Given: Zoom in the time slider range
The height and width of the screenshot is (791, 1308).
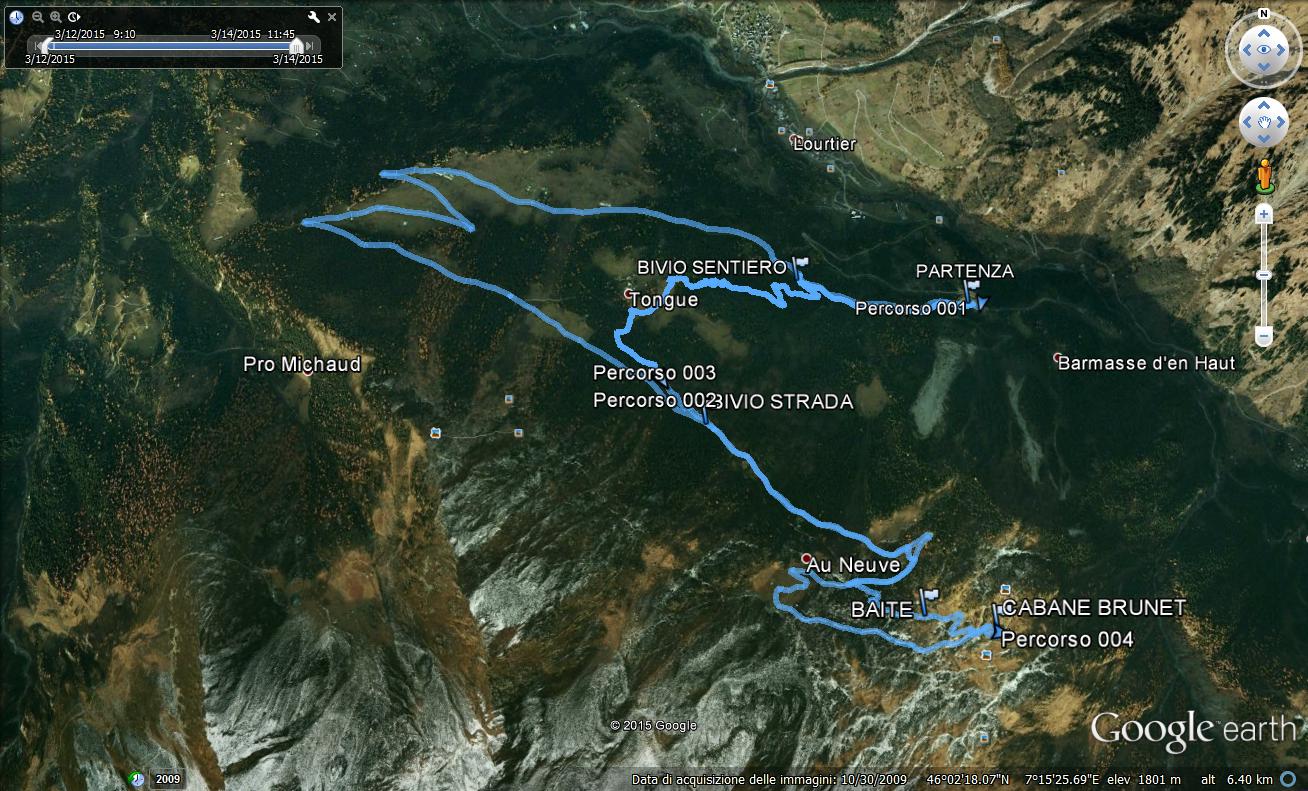Looking at the screenshot, I should pyautogui.click(x=56, y=17).
